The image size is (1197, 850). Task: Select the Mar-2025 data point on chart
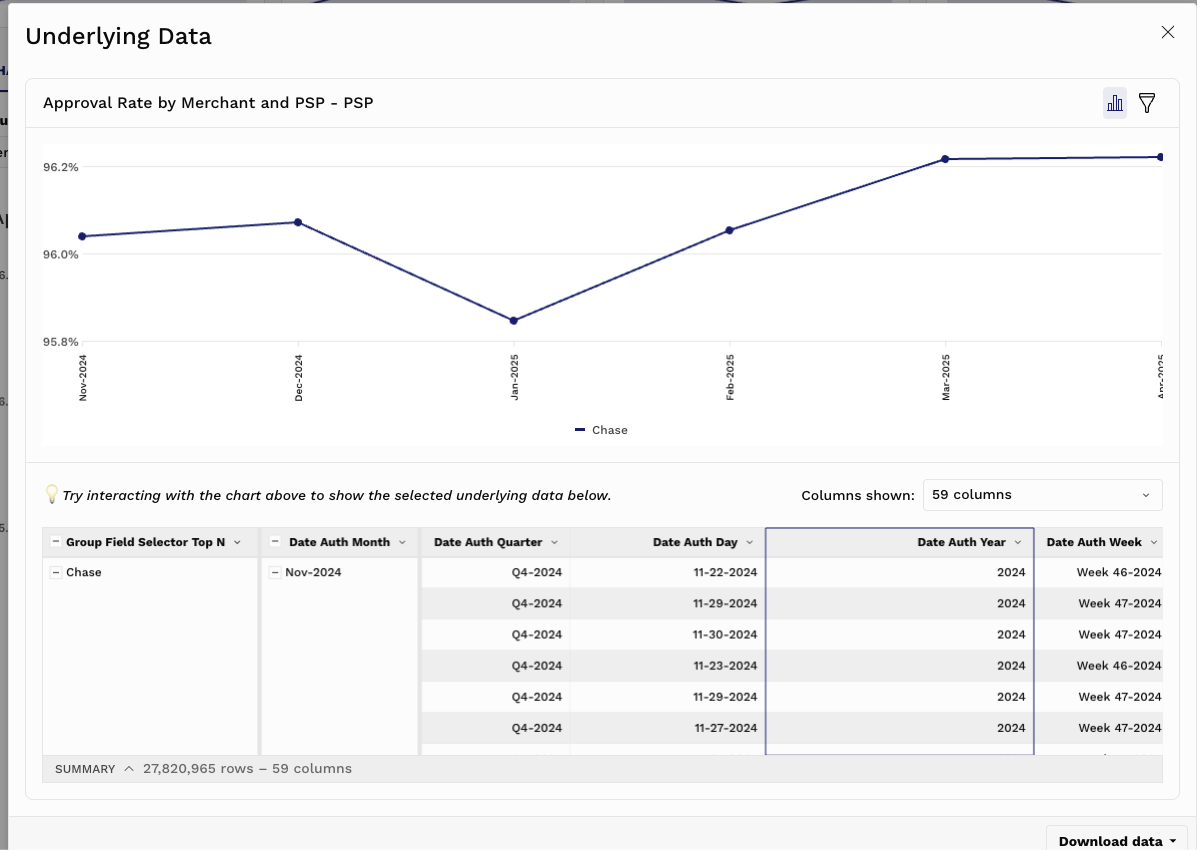coord(945,159)
